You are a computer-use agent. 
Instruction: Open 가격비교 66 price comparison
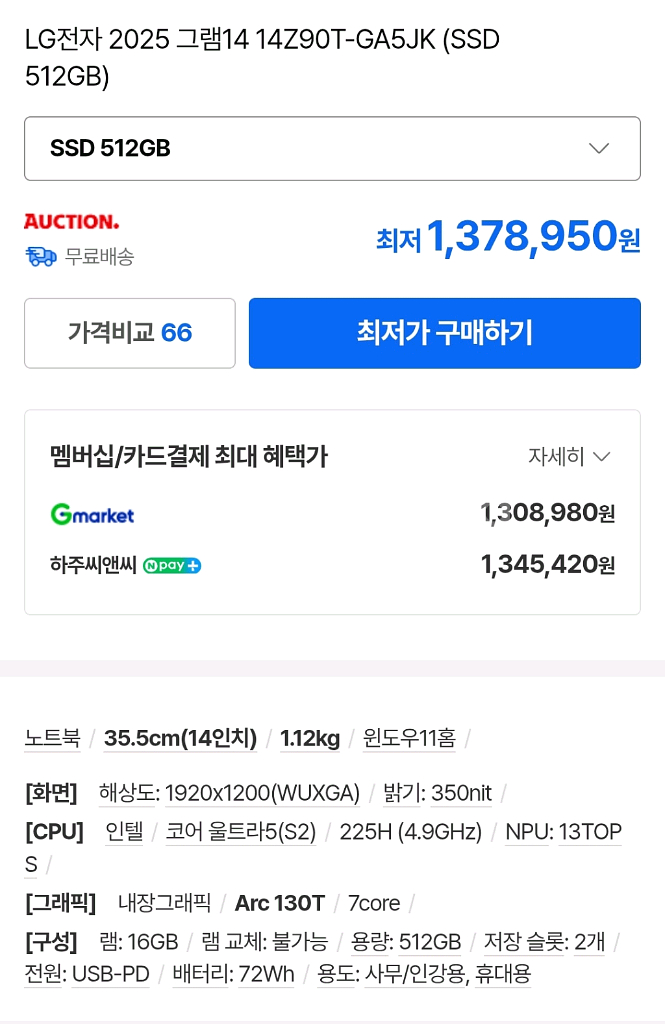tap(130, 333)
